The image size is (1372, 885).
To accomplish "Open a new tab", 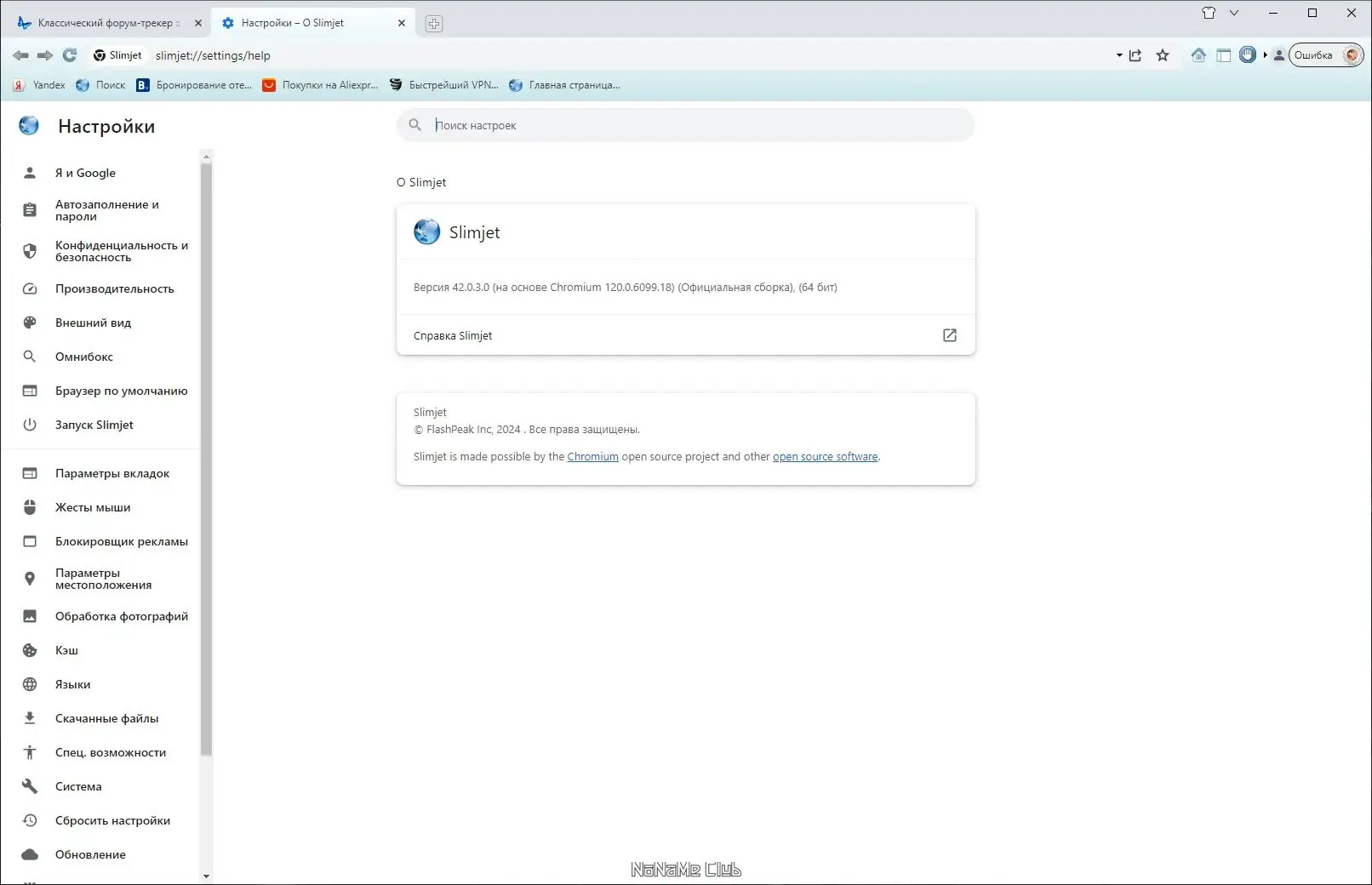I will click(x=434, y=24).
